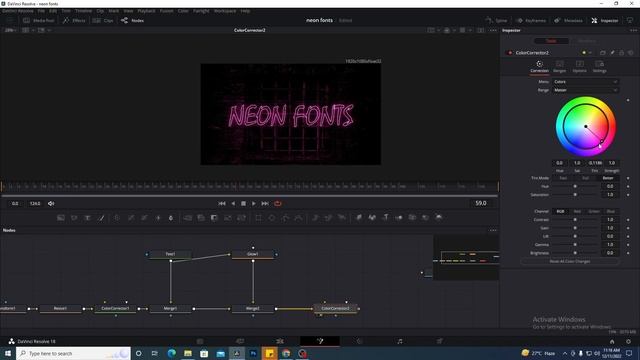
Task: Select the Glow1 node in node graph
Action: (253, 254)
